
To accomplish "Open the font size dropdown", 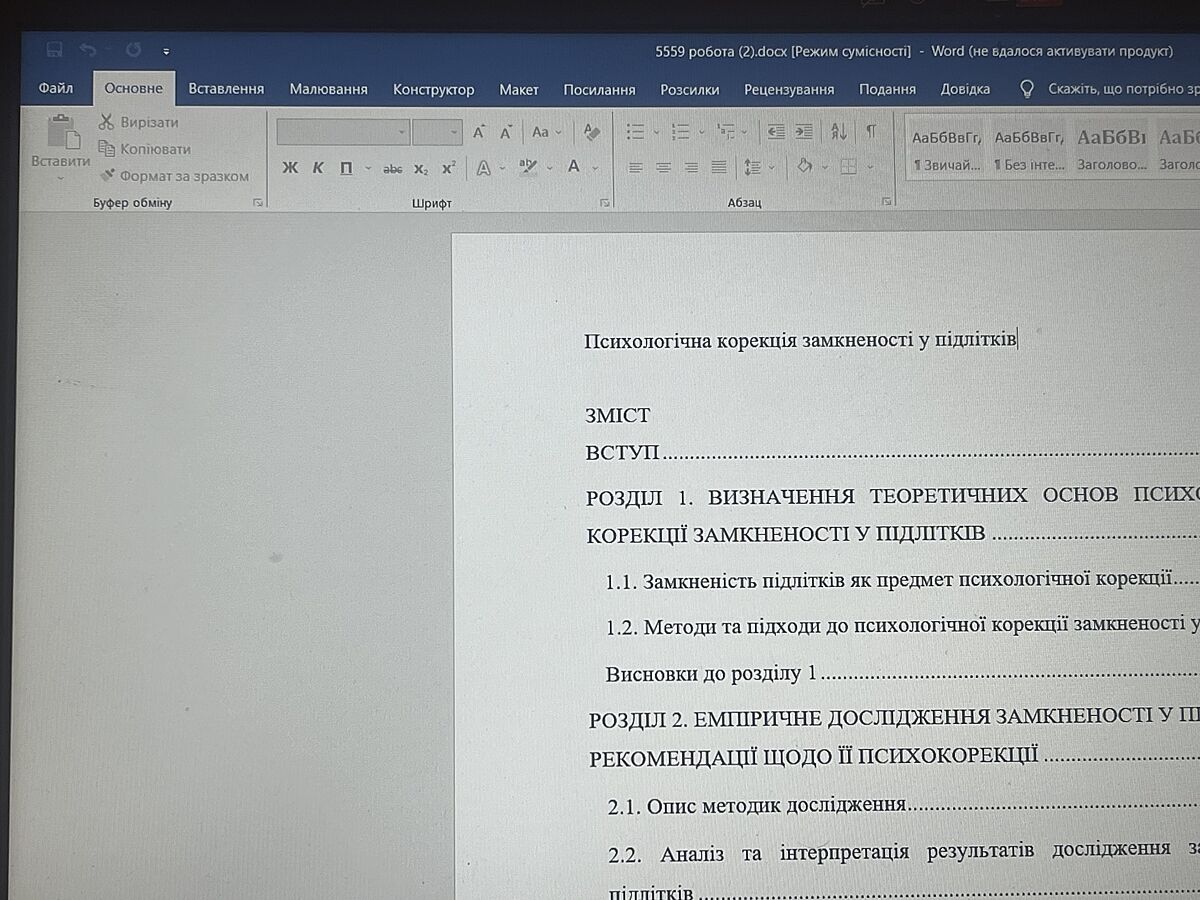I will pos(455,132).
